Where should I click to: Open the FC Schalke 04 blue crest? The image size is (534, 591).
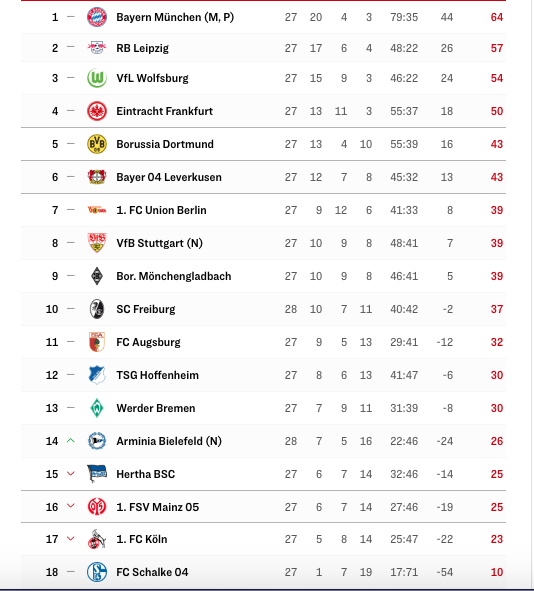(97, 572)
